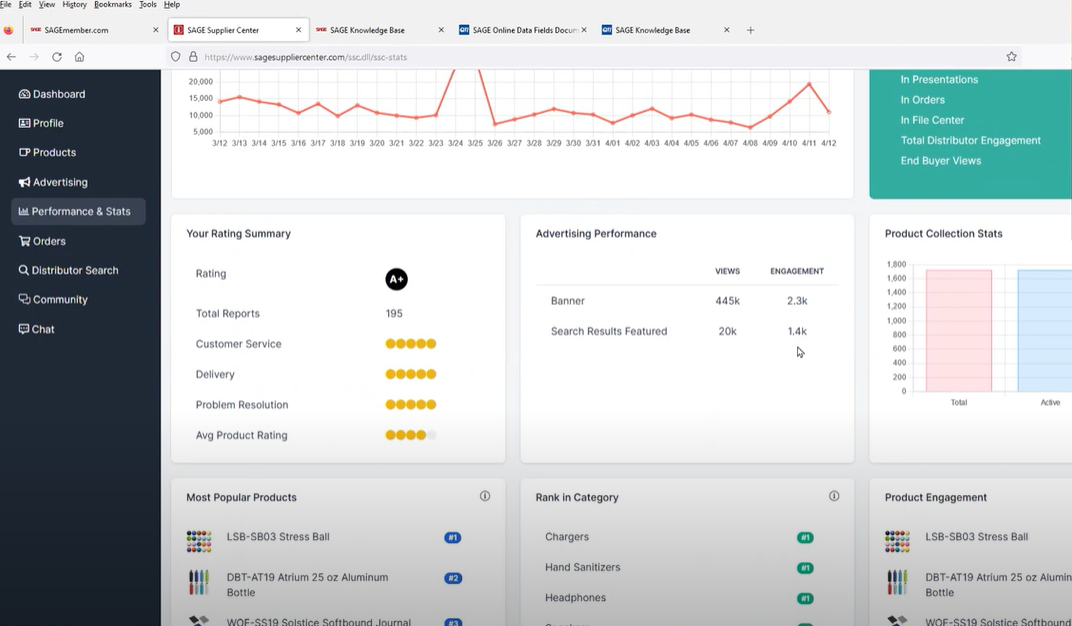Click the #2 badge for Atrium Bottle
Viewport: 1072px width, 626px height.
pyautogui.click(x=453, y=578)
